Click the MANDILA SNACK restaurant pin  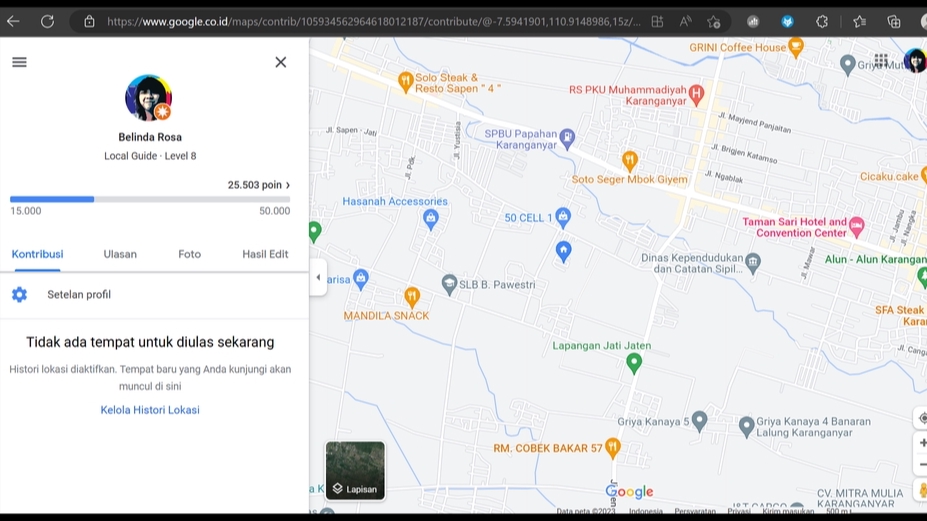point(412,296)
